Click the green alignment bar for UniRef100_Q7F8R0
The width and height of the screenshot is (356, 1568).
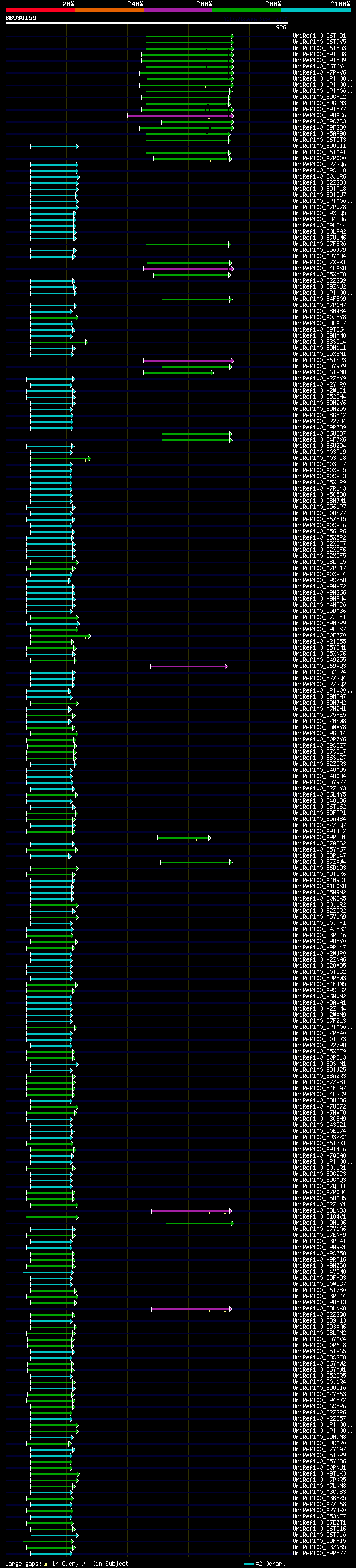(189, 244)
